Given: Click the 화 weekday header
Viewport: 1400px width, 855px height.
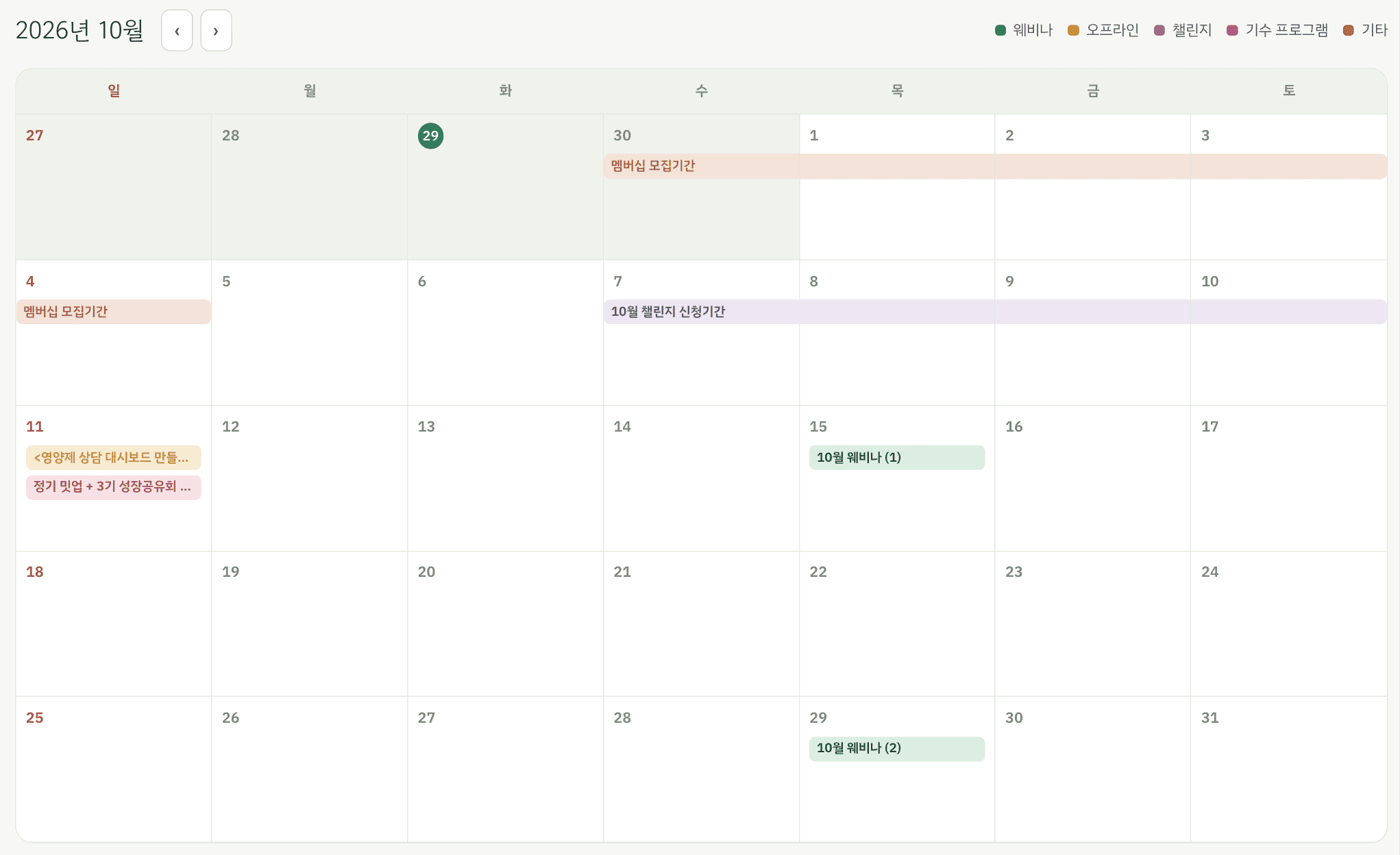Looking at the screenshot, I should [506, 90].
